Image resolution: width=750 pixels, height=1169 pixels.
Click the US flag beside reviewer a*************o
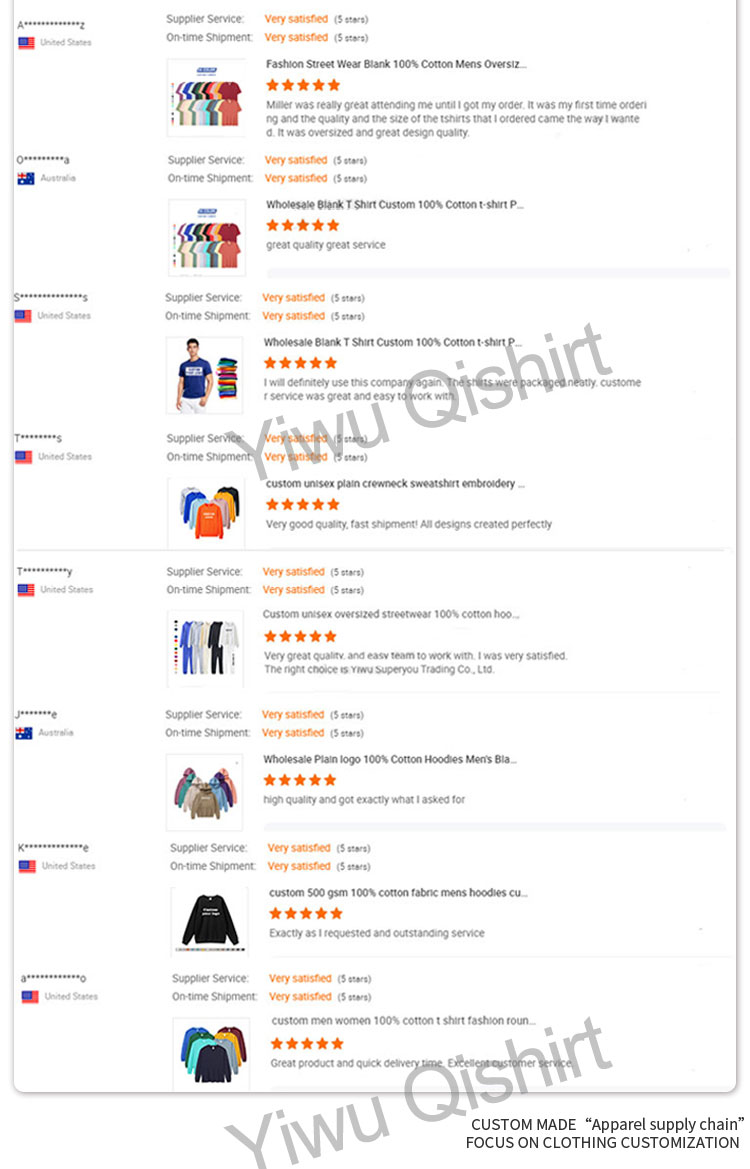coord(30,997)
